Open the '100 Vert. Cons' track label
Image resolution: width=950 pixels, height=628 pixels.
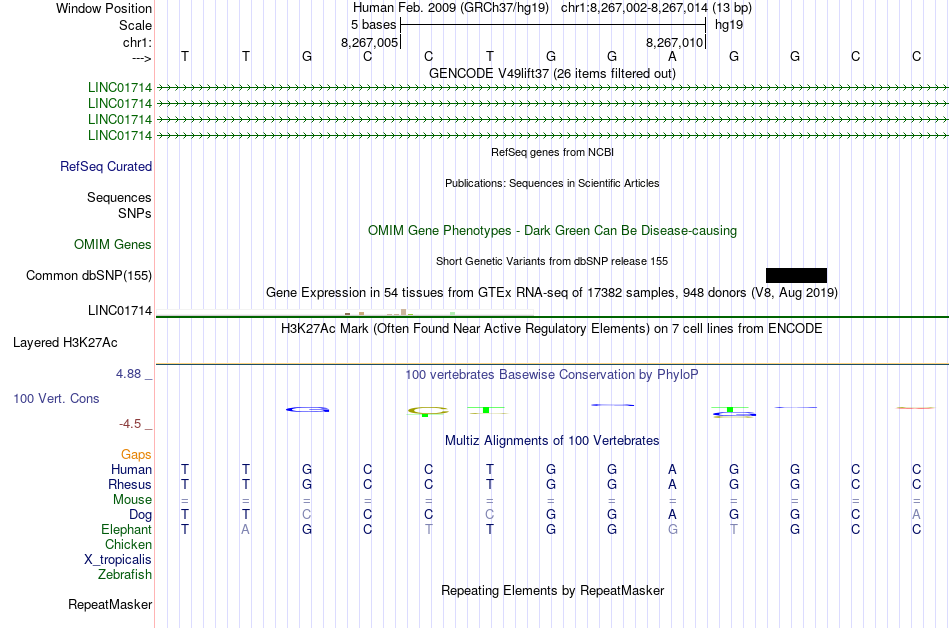(x=56, y=398)
